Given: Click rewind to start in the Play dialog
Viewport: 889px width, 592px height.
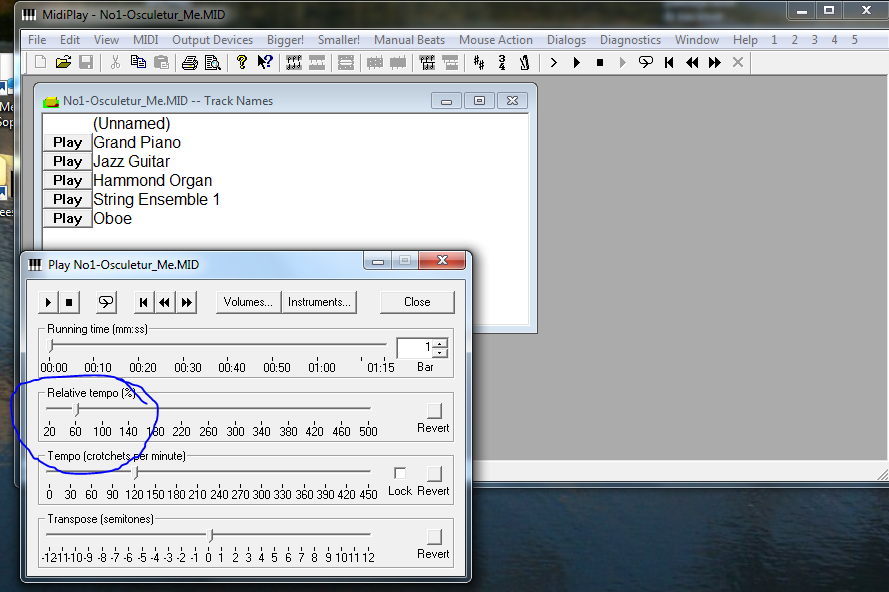Looking at the screenshot, I should tap(143, 302).
